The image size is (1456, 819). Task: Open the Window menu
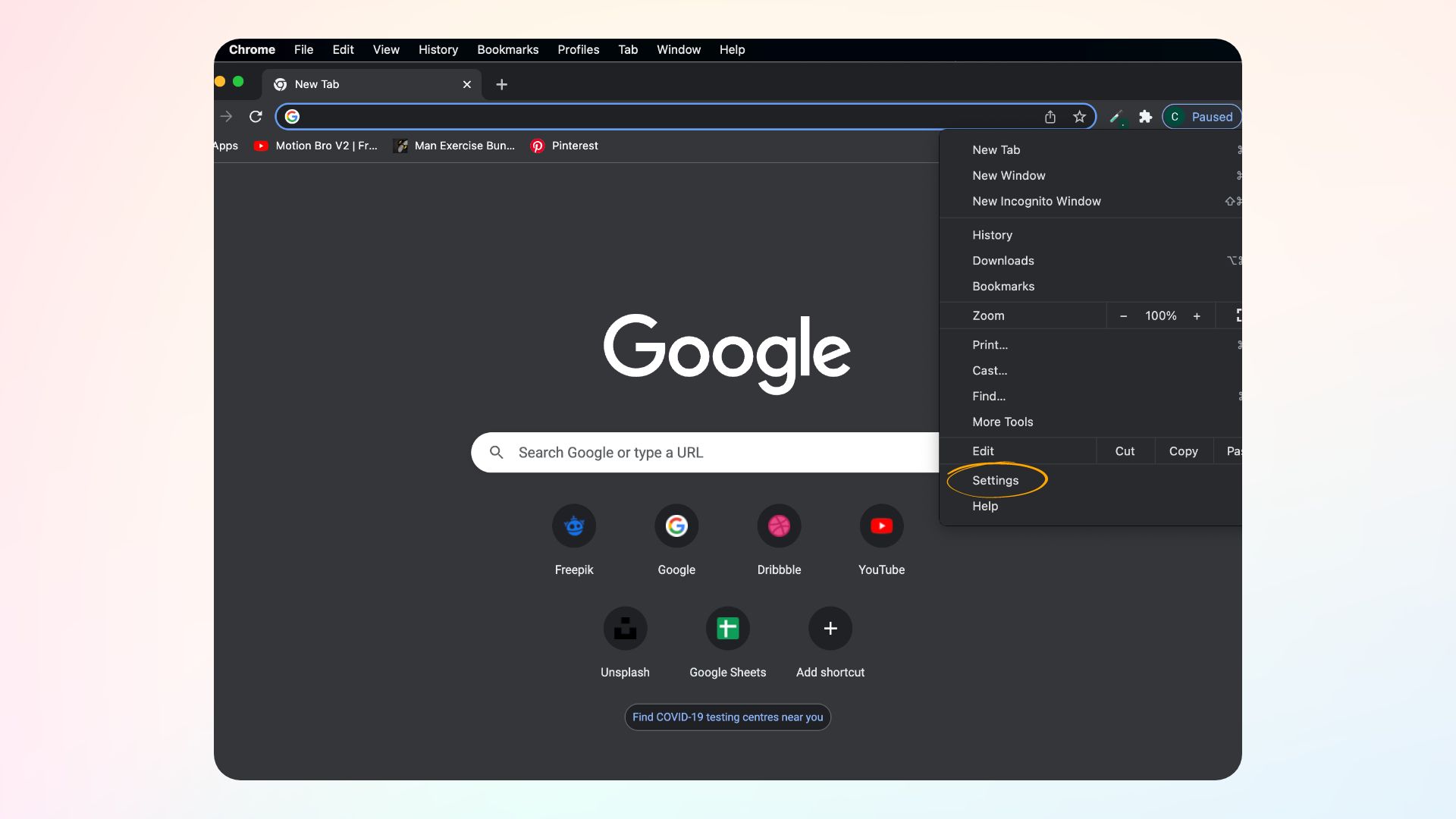679,49
